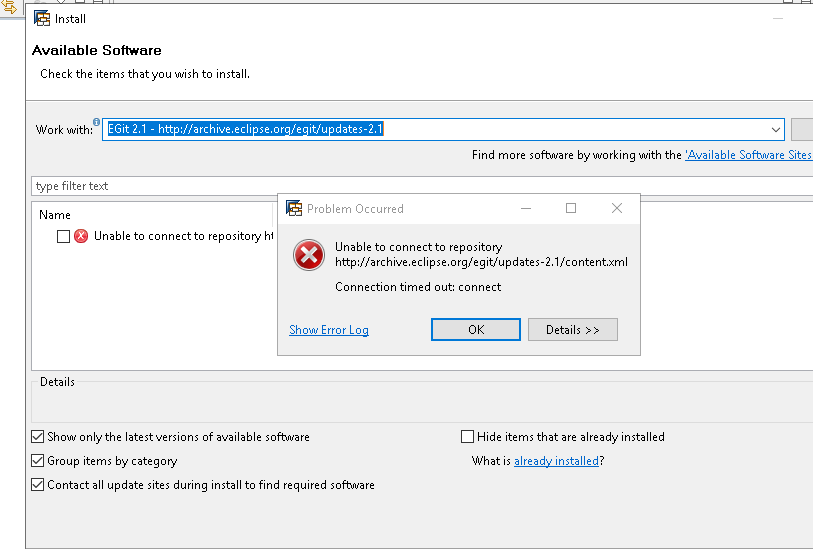Tick the checkbox beside Unable to connect row

63,236
